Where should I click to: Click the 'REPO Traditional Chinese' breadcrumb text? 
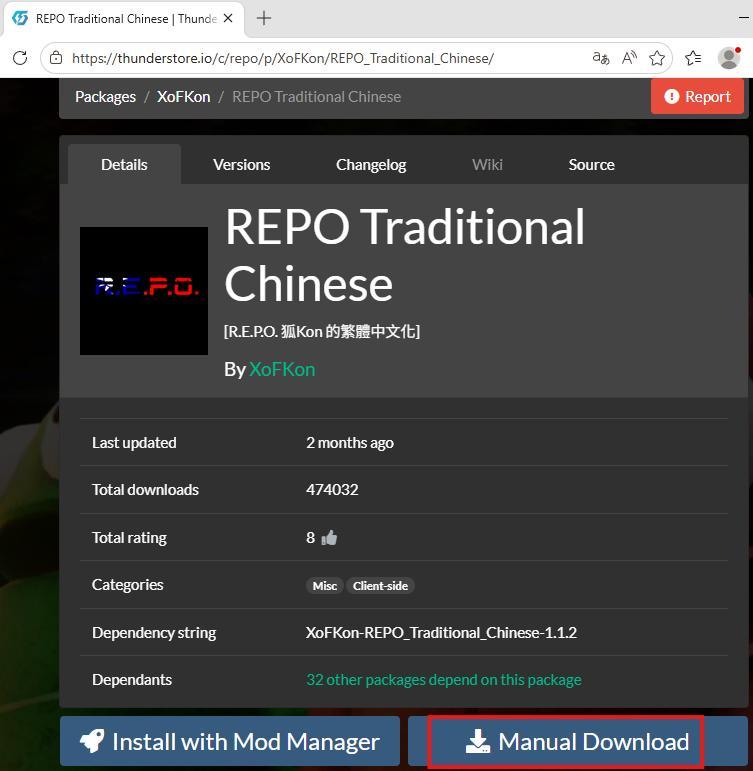click(x=316, y=97)
